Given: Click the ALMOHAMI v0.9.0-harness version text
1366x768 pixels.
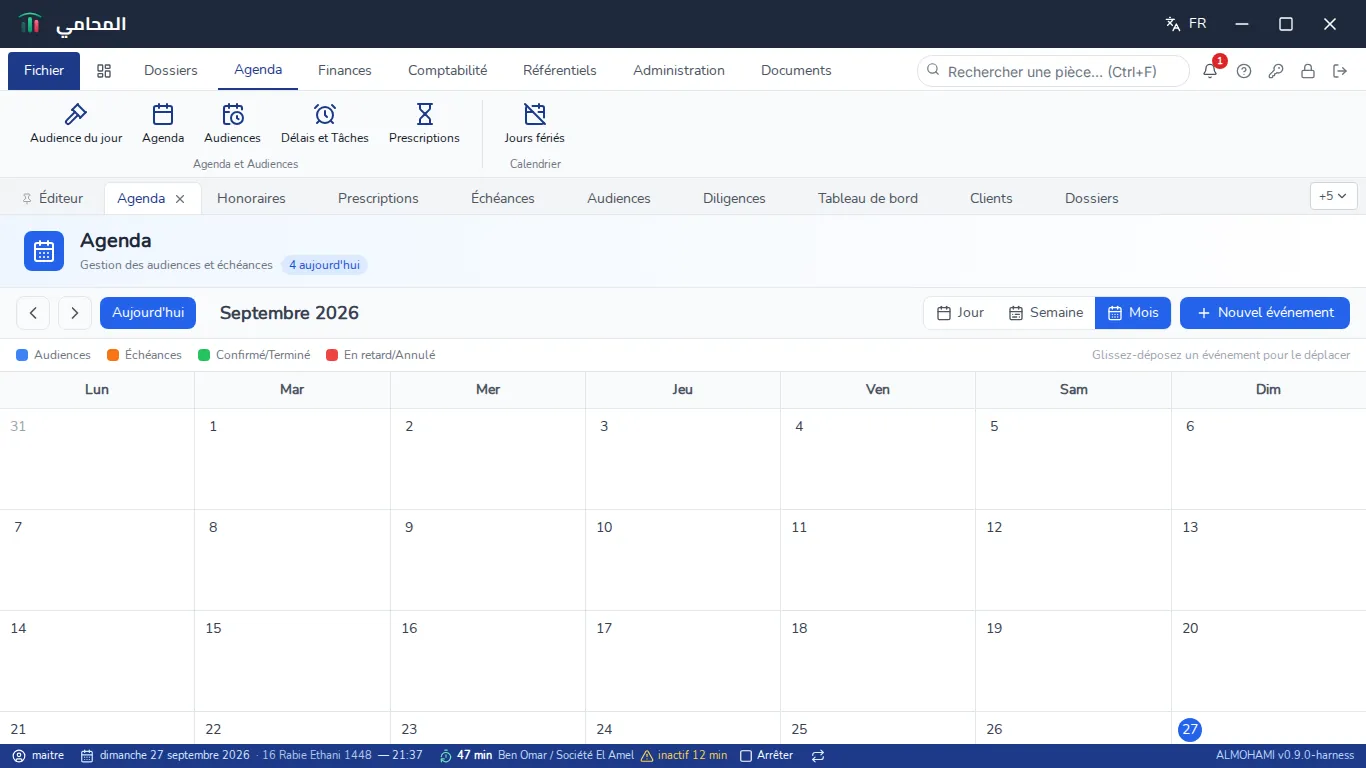Looking at the screenshot, I should point(1285,756).
